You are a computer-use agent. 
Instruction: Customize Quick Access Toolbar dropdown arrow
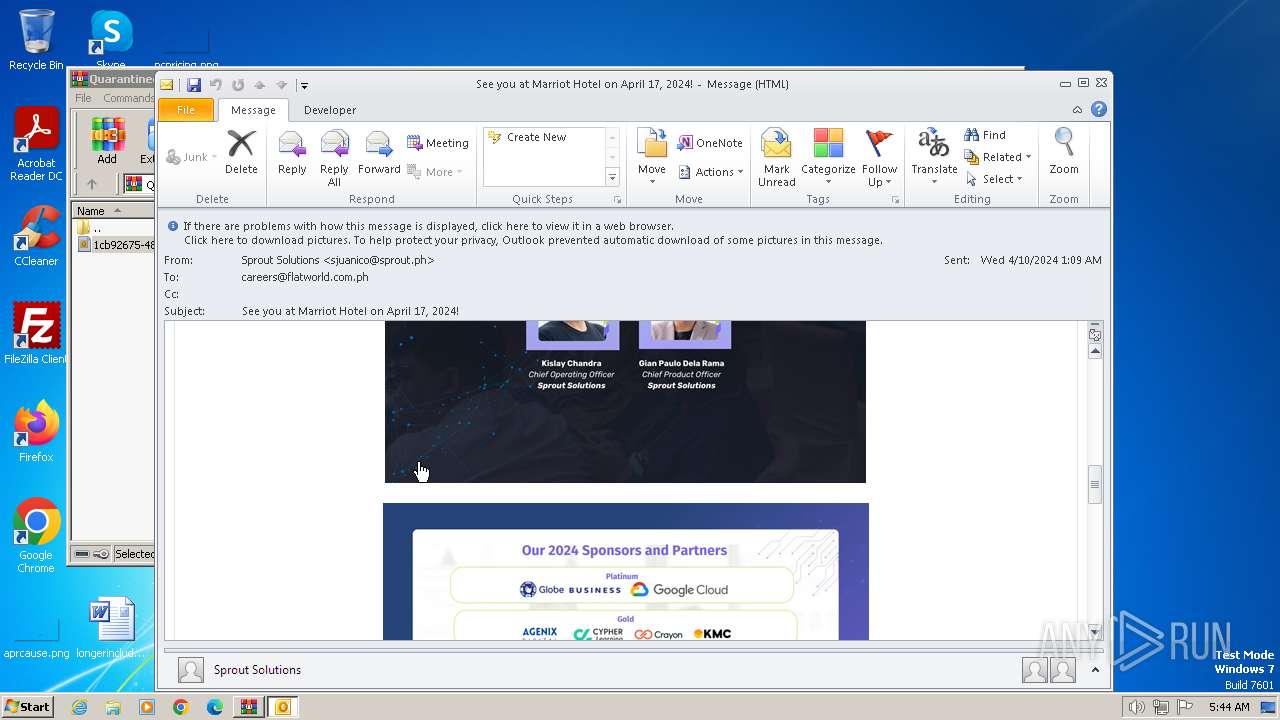coord(304,85)
